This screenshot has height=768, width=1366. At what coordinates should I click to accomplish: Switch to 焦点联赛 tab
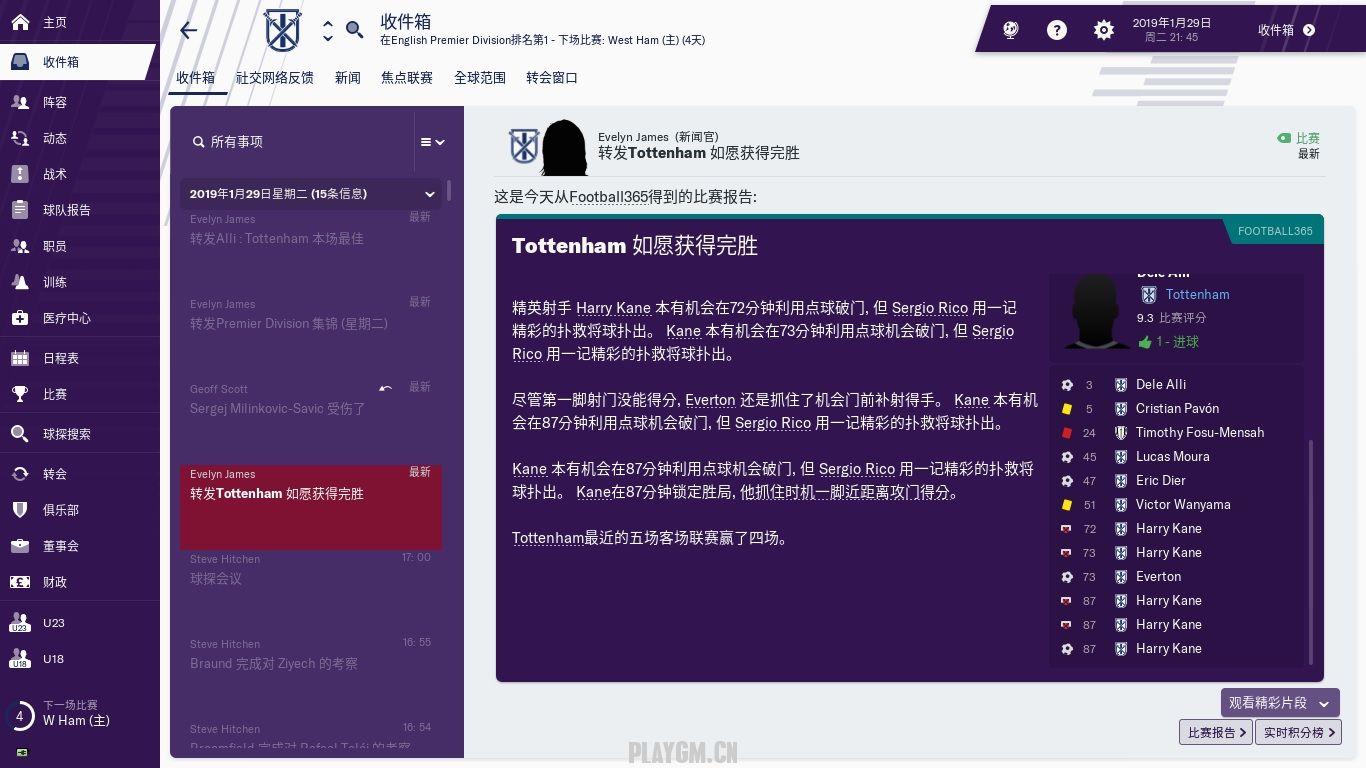click(x=407, y=78)
